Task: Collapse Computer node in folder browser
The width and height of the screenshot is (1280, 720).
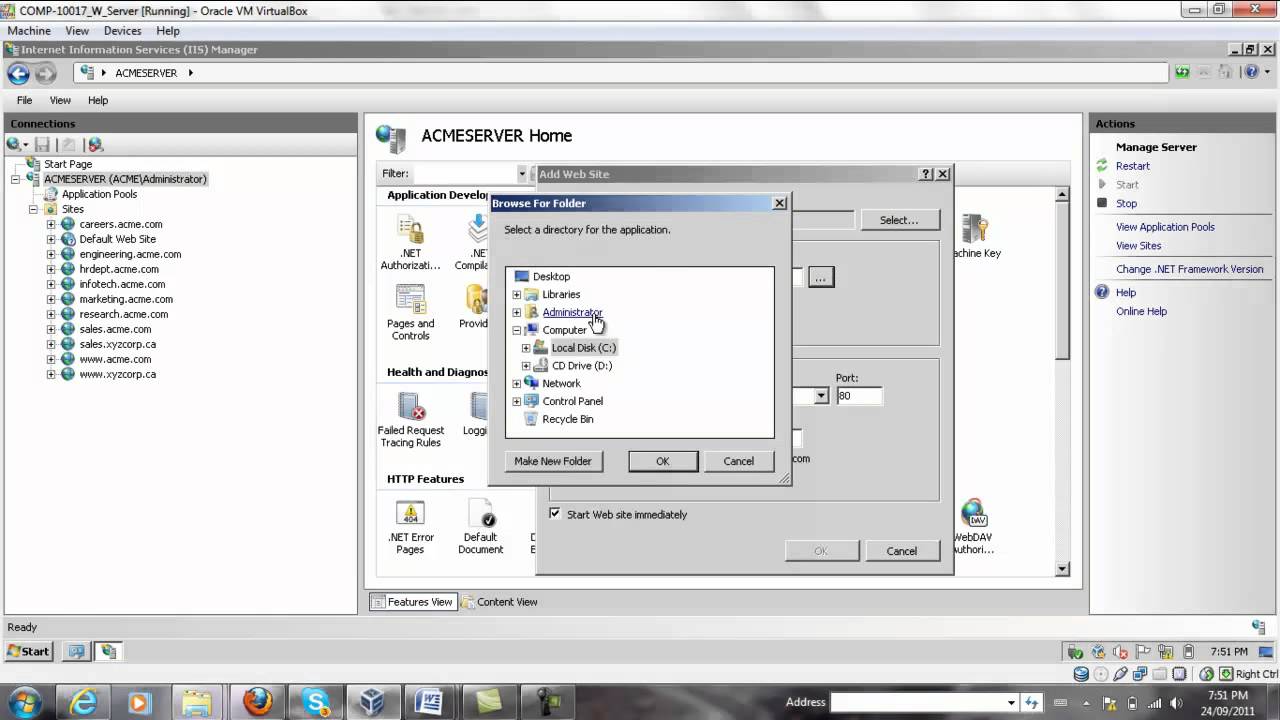Action: pyautogui.click(x=517, y=330)
